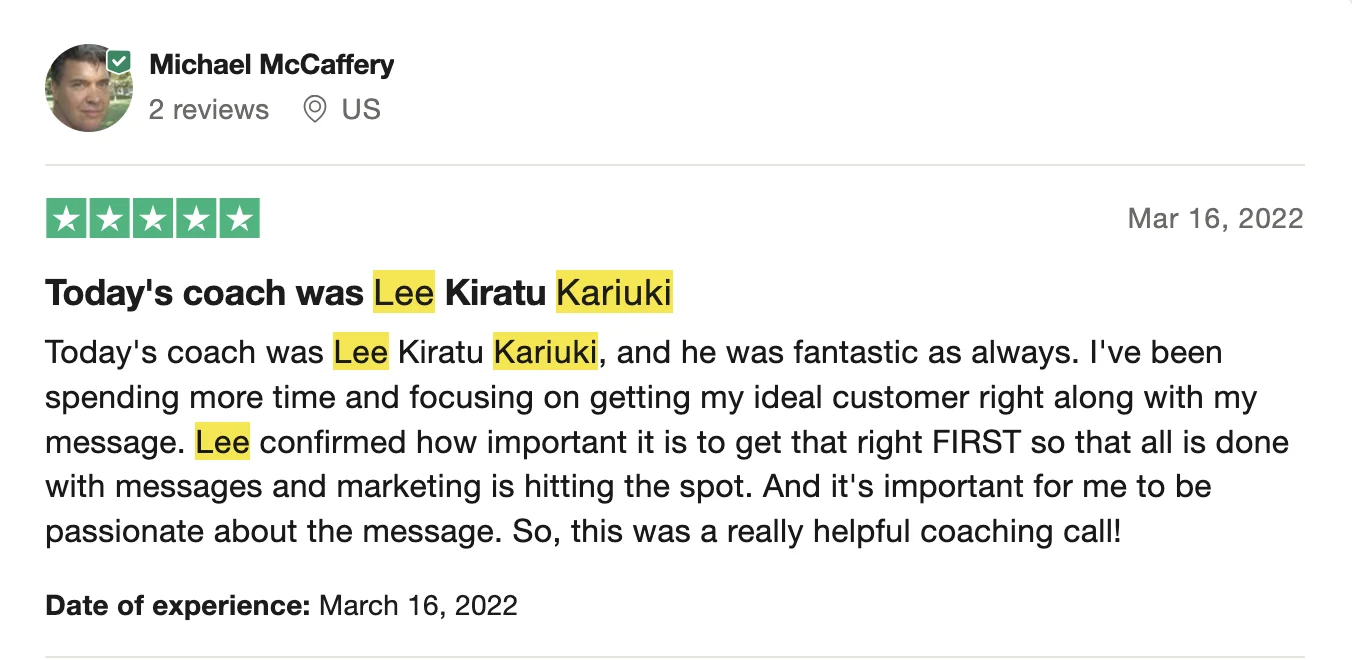
Task: Click the fifth green rating star
Action: (238, 219)
